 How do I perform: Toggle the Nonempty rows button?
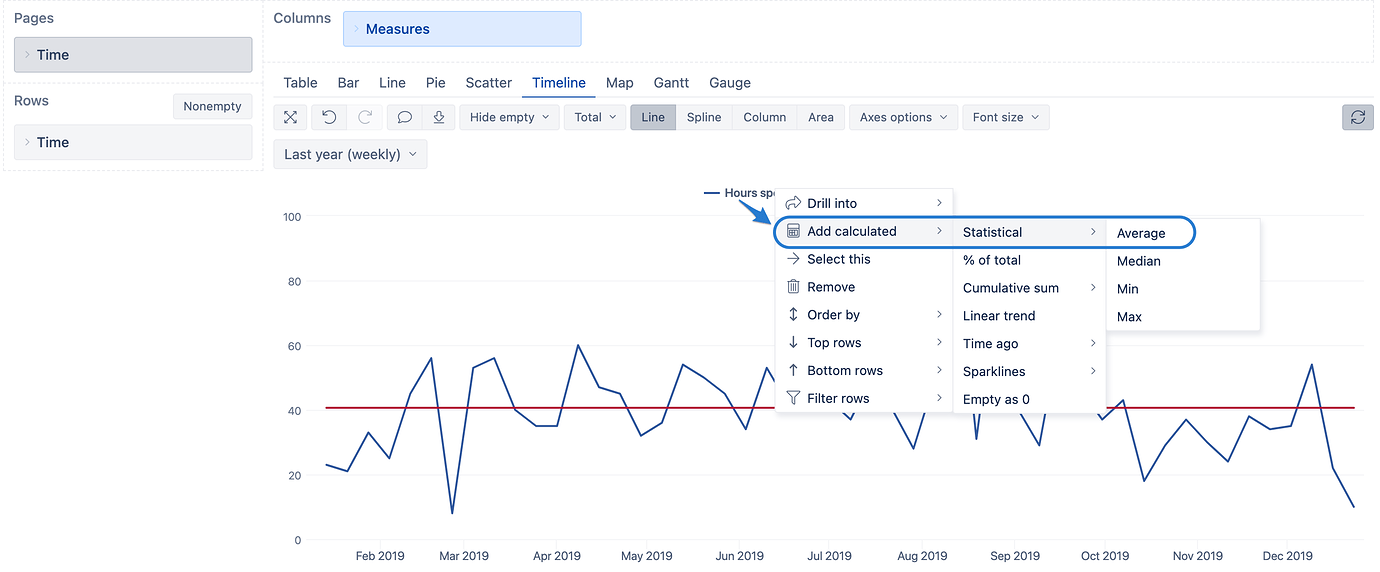212,106
